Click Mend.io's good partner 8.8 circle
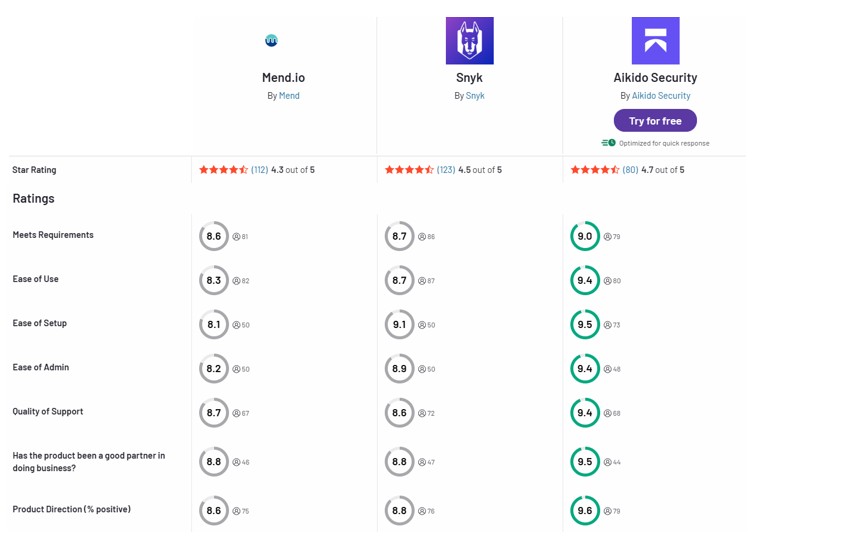Image resolution: width=859 pixels, height=552 pixels. click(214, 462)
